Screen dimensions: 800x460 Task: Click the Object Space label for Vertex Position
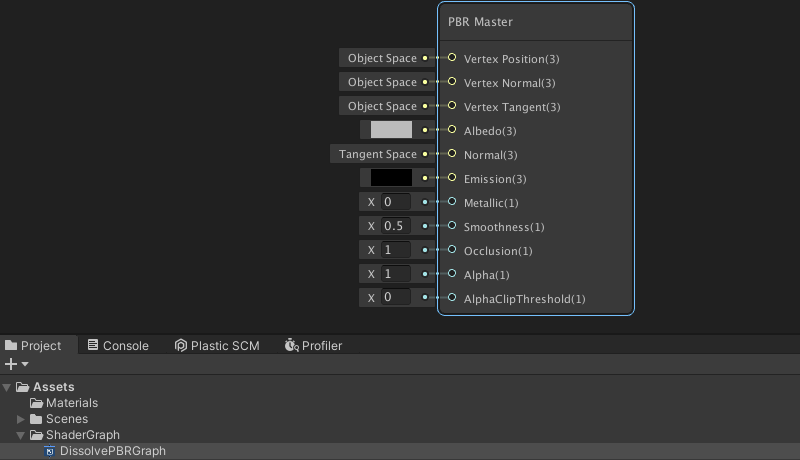click(x=382, y=58)
